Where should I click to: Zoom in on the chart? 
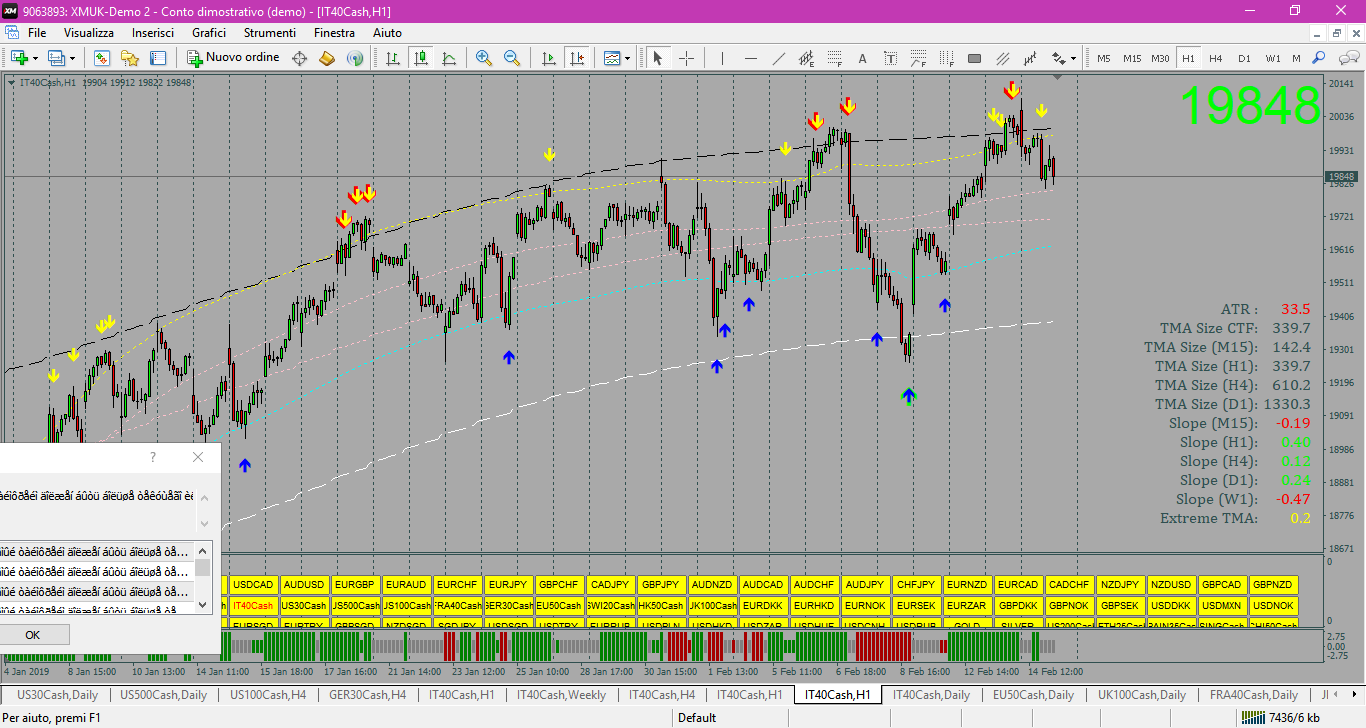pos(484,58)
